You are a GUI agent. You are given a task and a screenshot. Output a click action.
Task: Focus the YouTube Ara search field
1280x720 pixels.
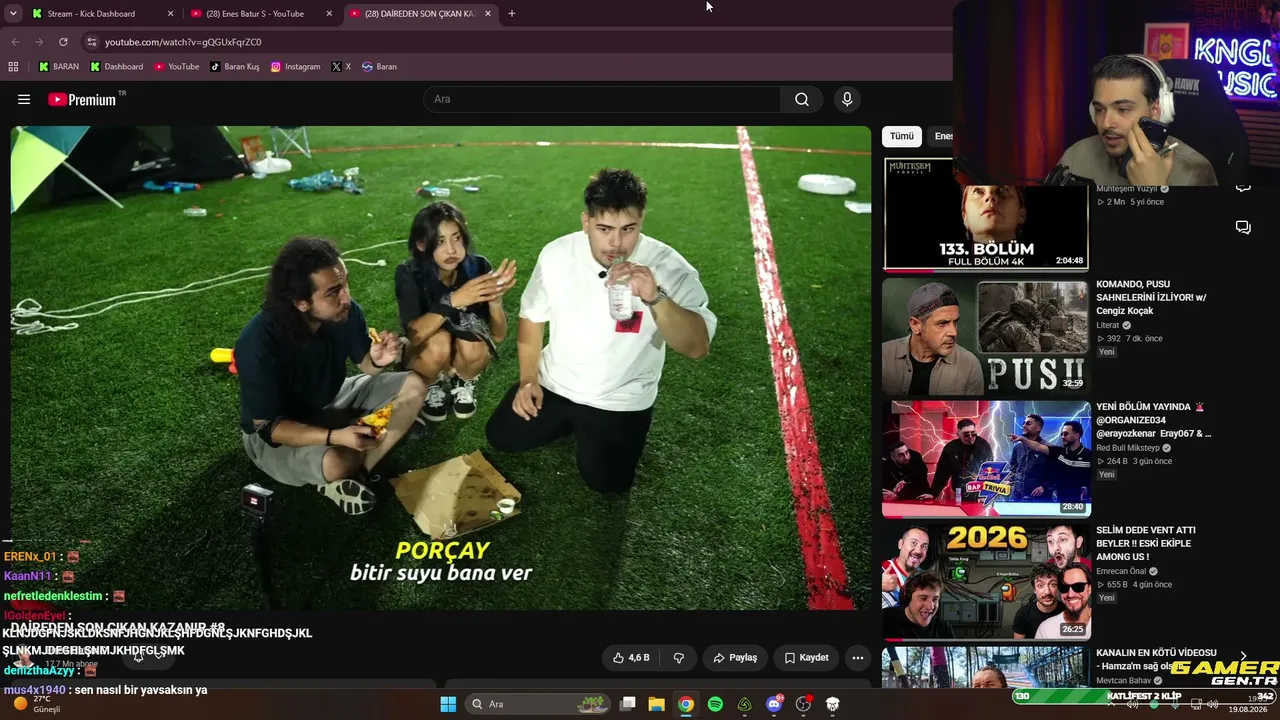pyautogui.click(x=602, y=99)
